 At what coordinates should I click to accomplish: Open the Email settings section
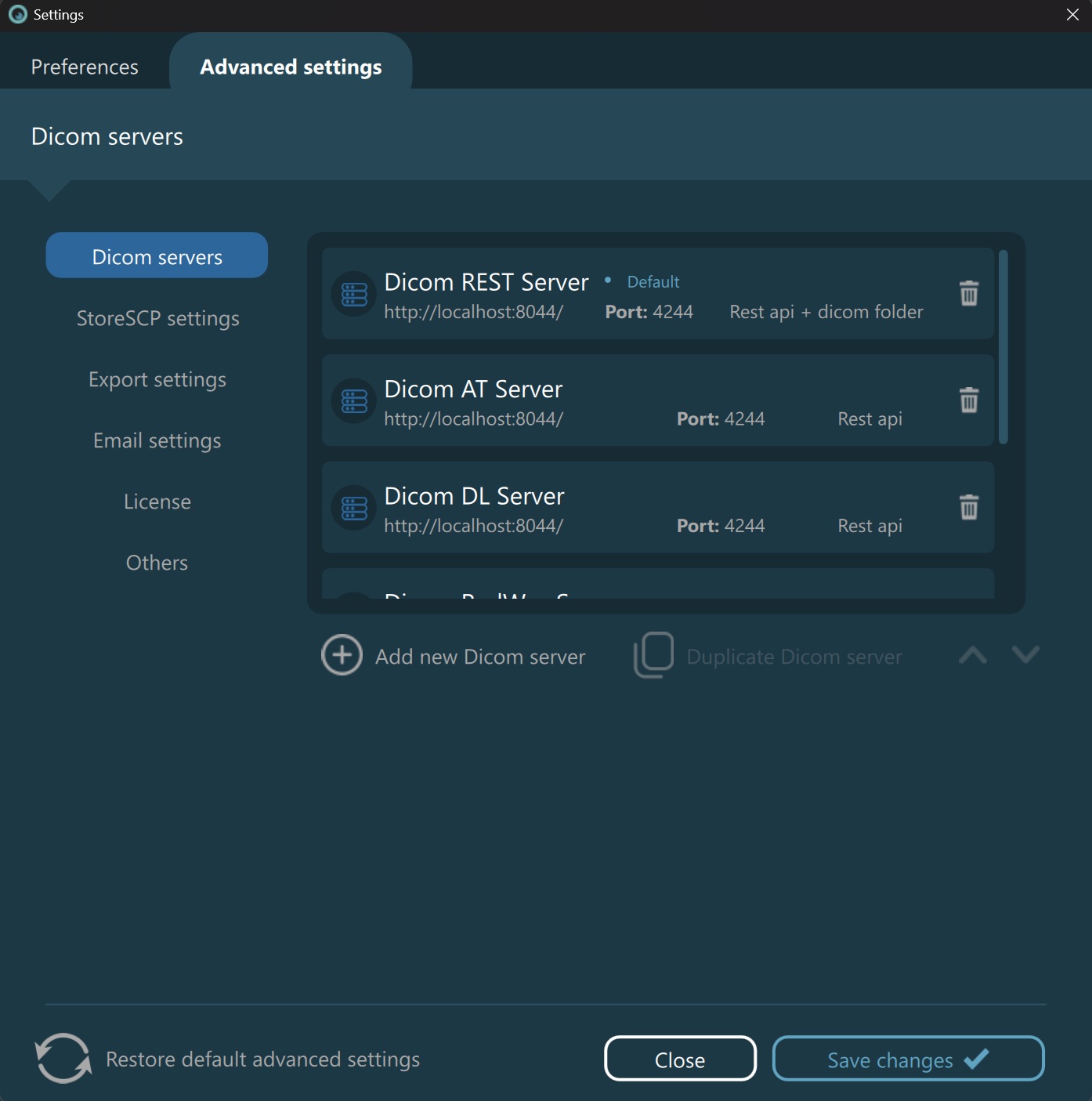pos(157,441)
